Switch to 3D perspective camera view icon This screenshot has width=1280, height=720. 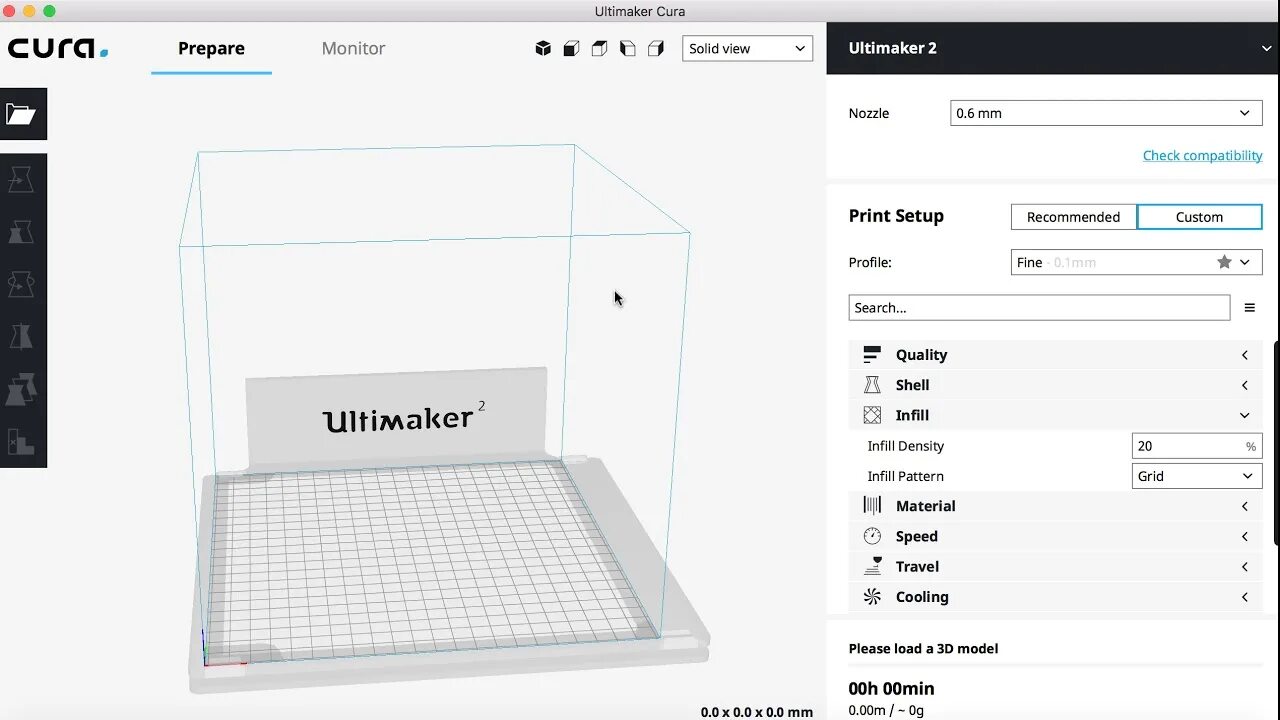[543, 48]
